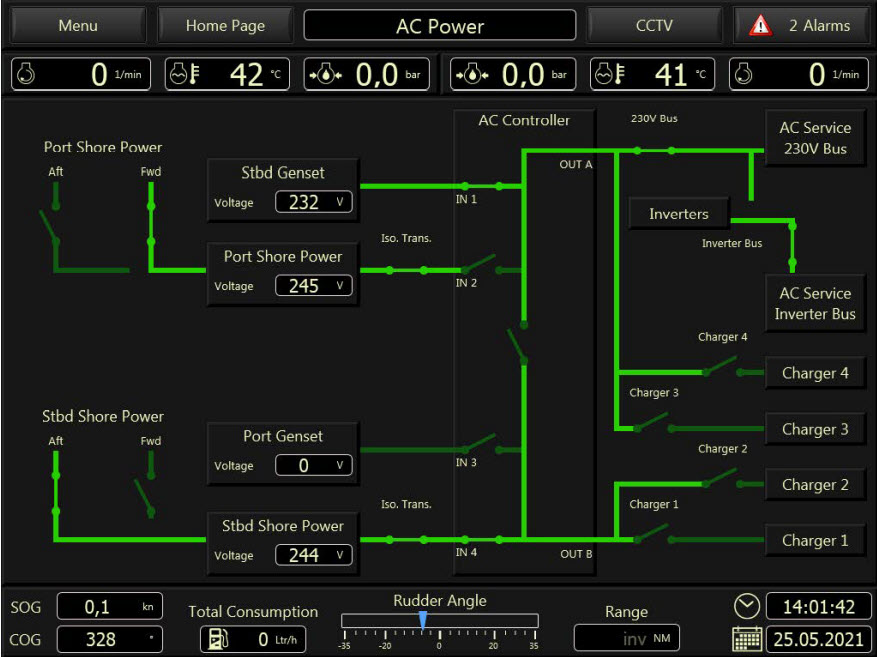
Task: Select the Inverters button
Action: click(x=678, y=214)
